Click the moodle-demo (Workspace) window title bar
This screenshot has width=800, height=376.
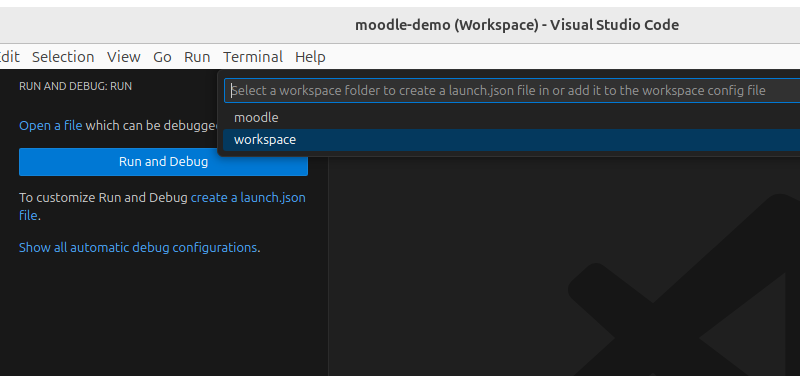516,25
